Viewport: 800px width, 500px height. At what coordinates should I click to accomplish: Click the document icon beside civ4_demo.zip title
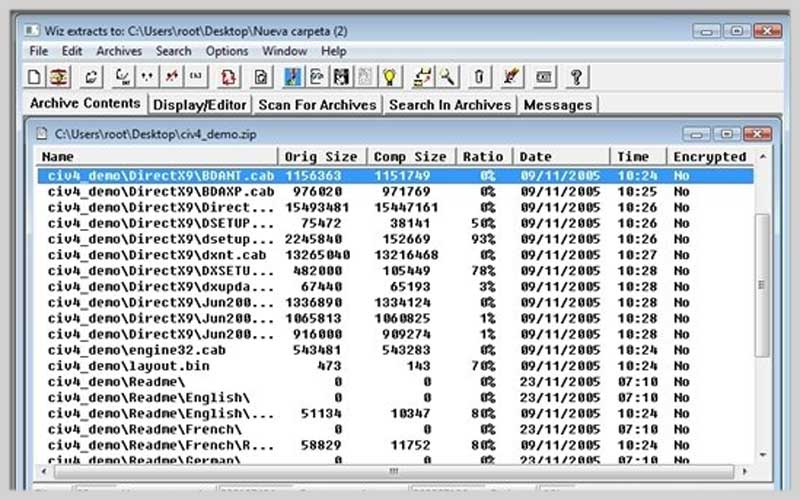point(41,134)
